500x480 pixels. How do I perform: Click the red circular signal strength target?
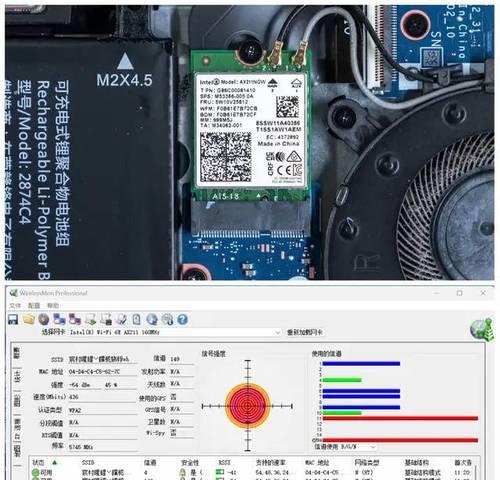tap(247, 406)
